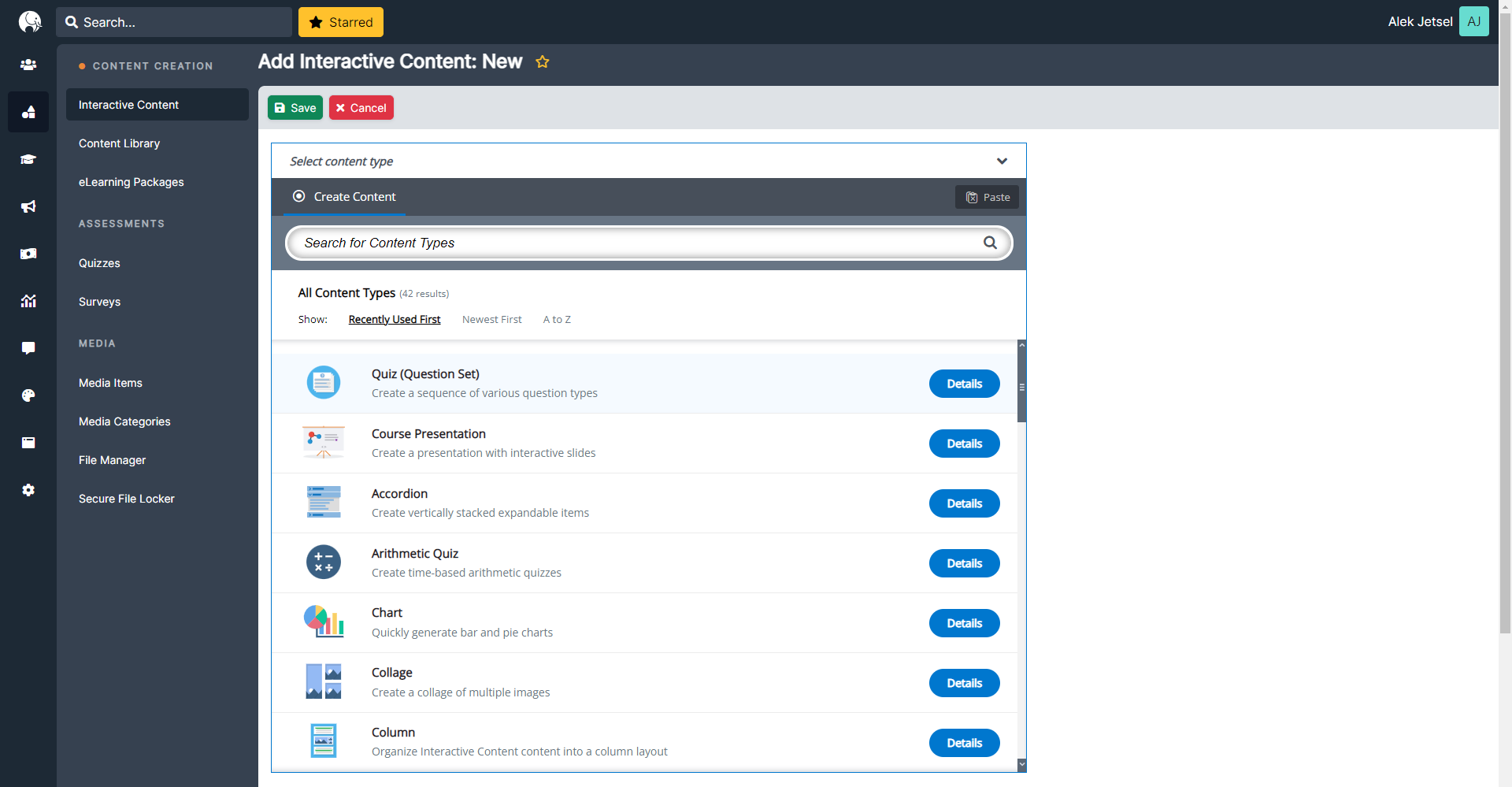
Task: Open the palette appearance icon
Action: (x=28, y=395)
